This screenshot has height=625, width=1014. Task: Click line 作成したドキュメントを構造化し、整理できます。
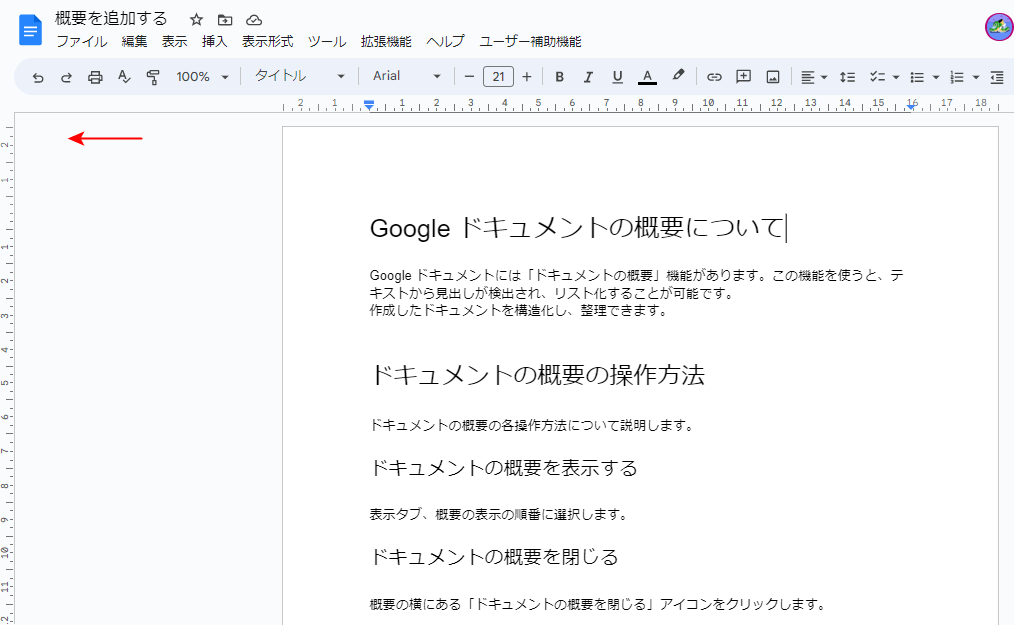519,311
